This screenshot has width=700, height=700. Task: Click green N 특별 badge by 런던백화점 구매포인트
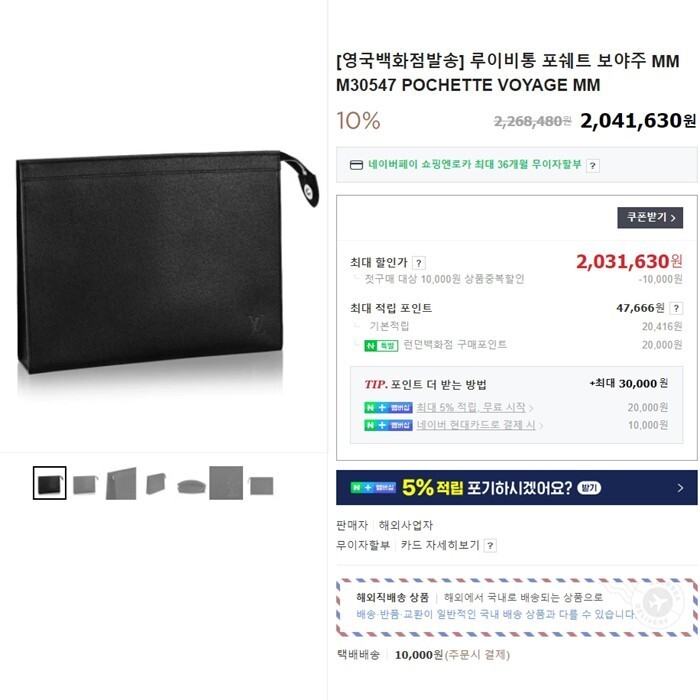(381, 346)
